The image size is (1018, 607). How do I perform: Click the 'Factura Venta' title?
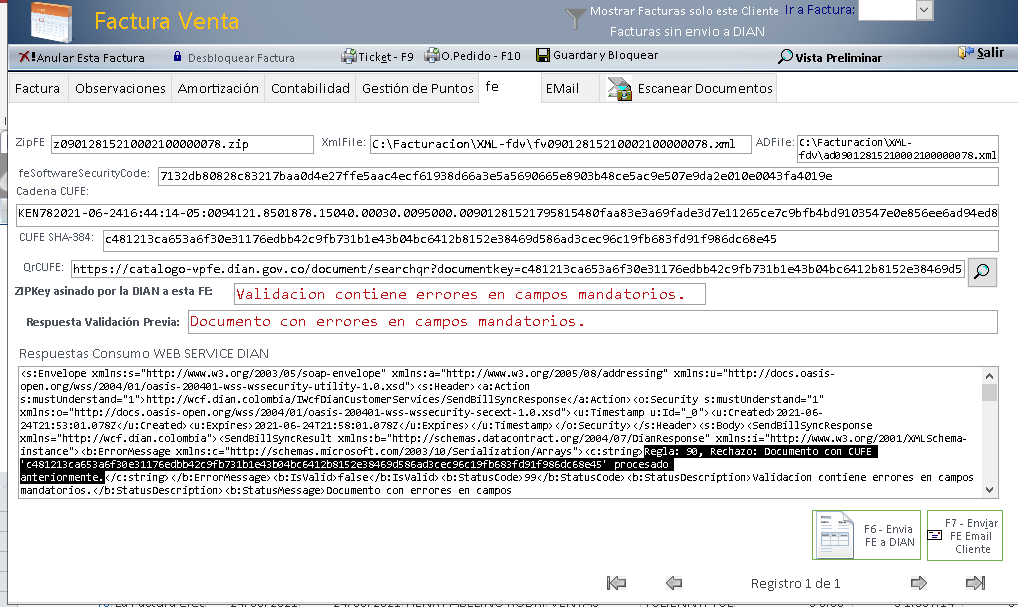click(x=167, y=21)
